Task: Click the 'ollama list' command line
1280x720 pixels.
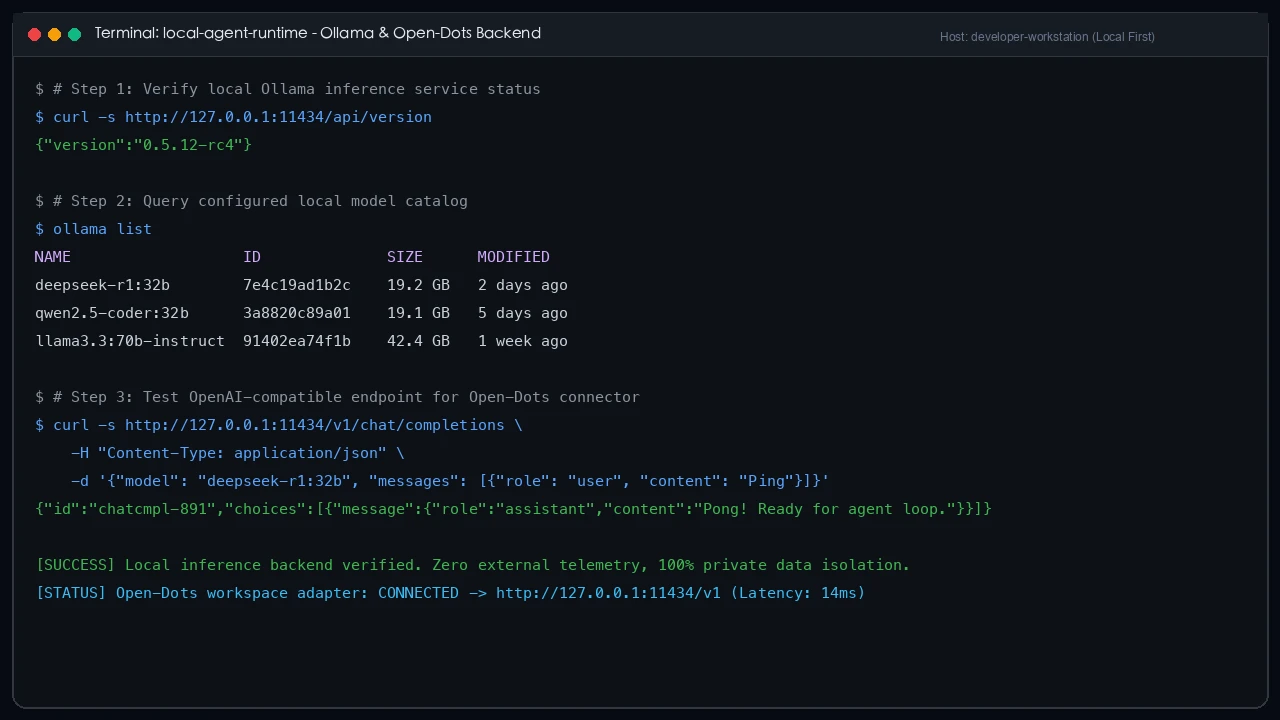Action: (x=94, y=229)
